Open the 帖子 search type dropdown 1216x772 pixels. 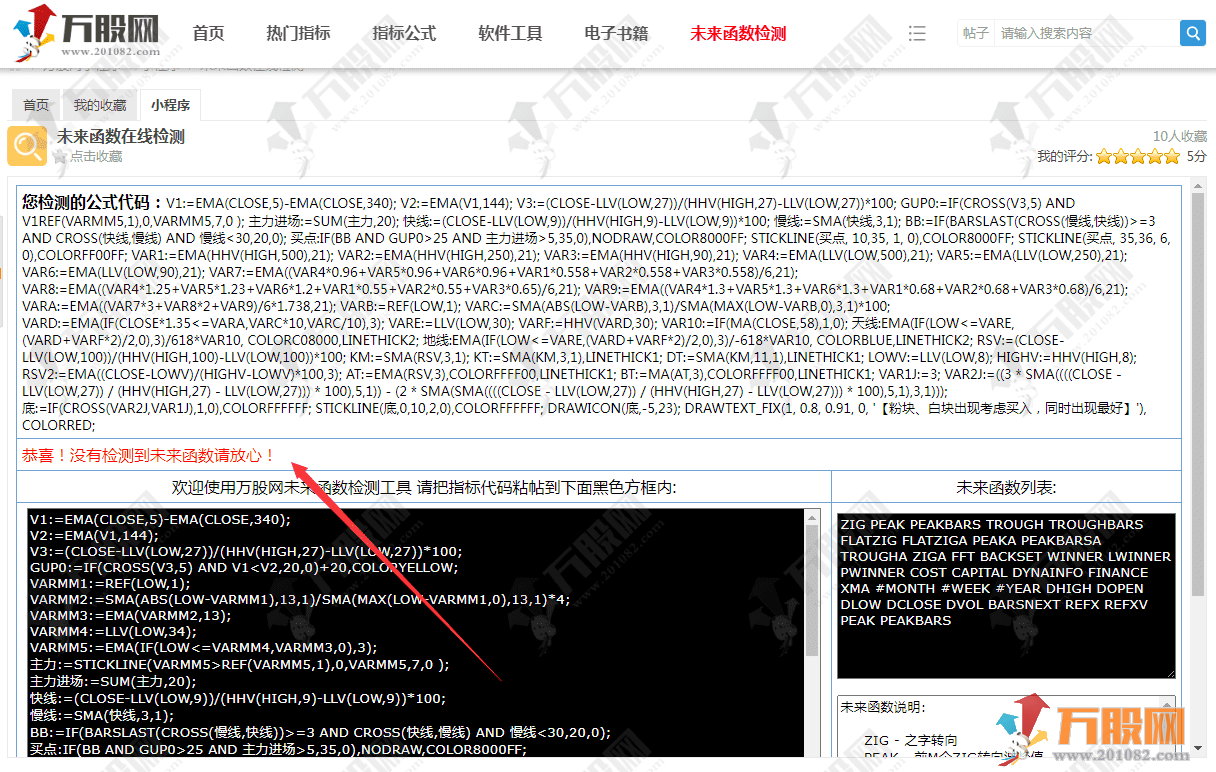(976, 33)
